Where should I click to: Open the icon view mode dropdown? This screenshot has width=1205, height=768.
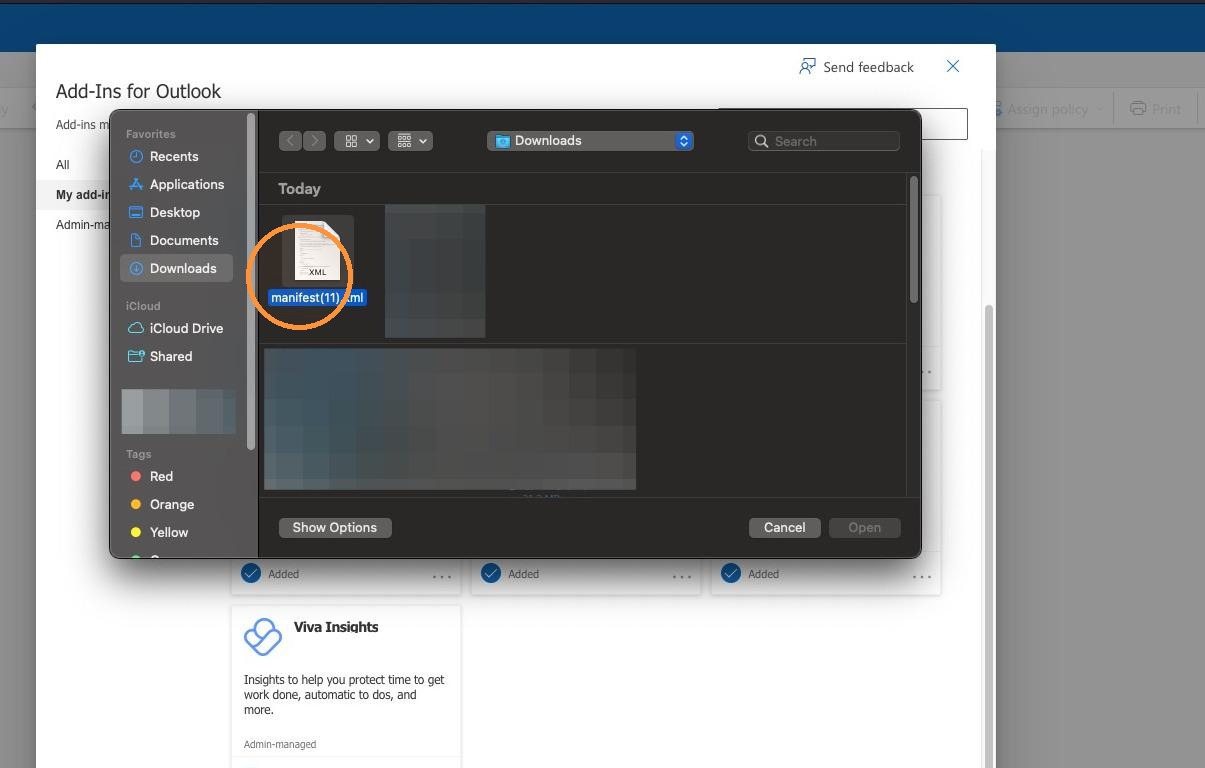(x=357, y=141)
